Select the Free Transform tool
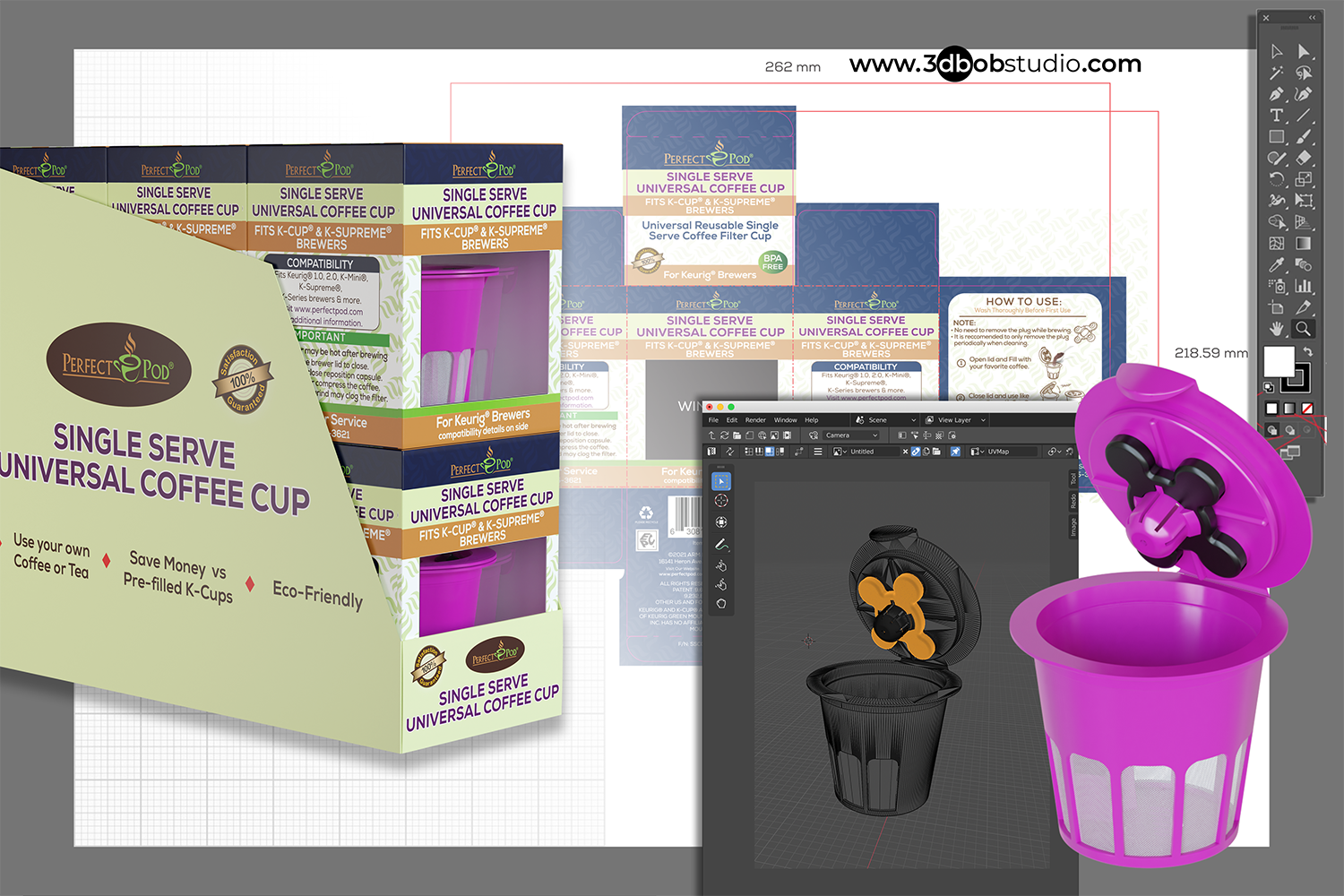 click(1304, 200)
